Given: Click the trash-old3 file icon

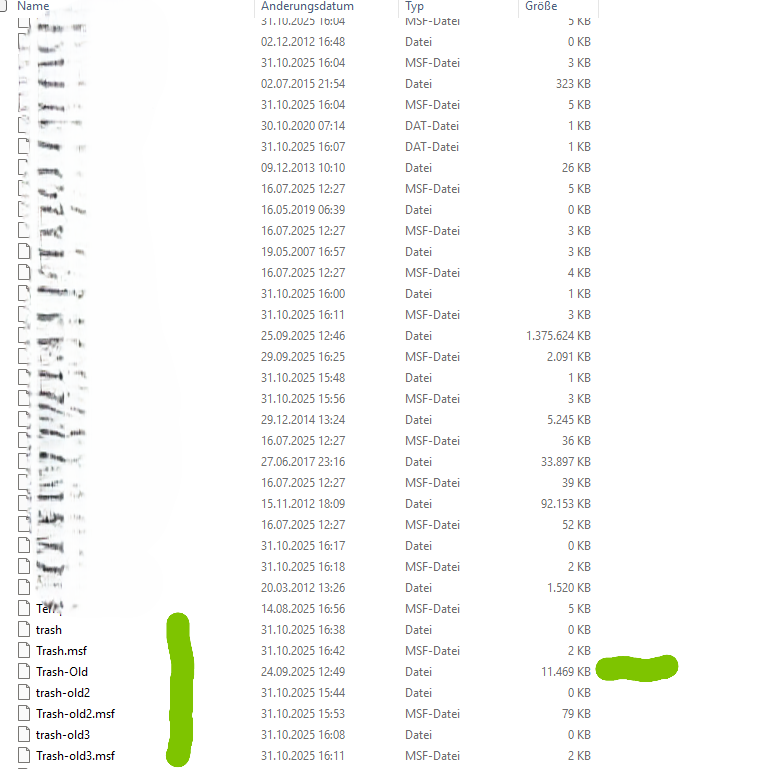Looking at the screenshot, I should pyautogui.click(x=24, y=735).
